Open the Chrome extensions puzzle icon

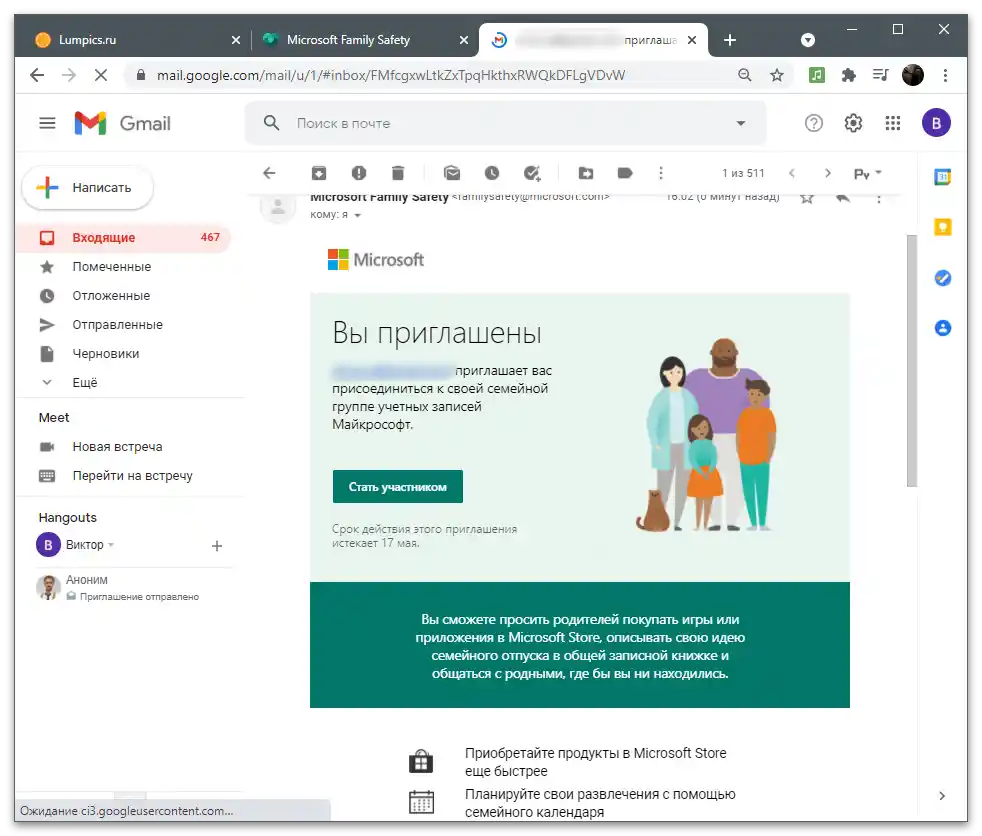point(849,76)
